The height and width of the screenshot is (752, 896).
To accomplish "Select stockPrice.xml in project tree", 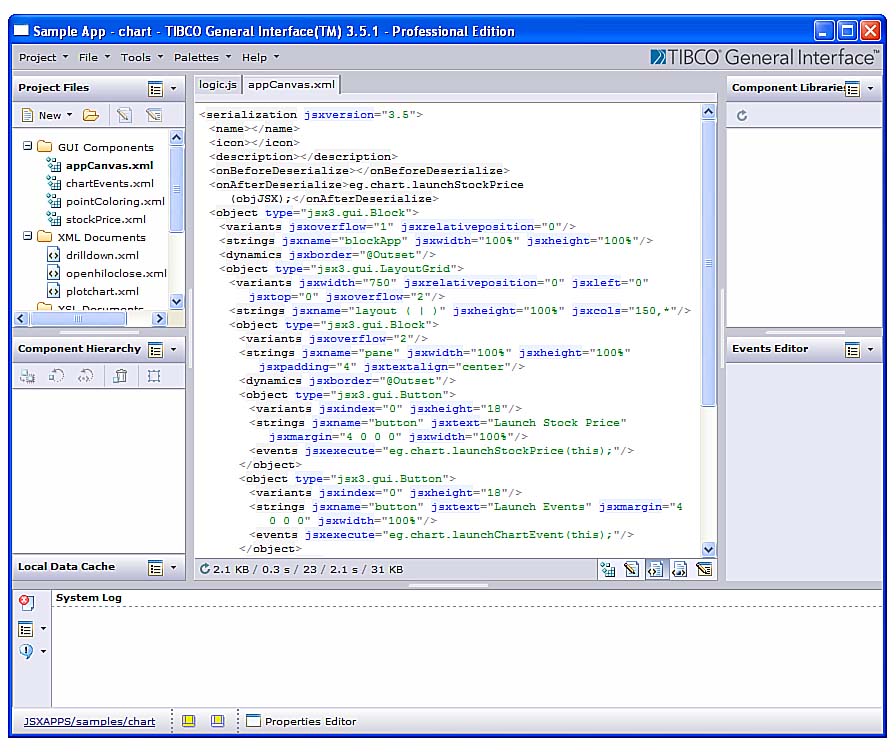I will pyautogui.click(x=106, y=219).
